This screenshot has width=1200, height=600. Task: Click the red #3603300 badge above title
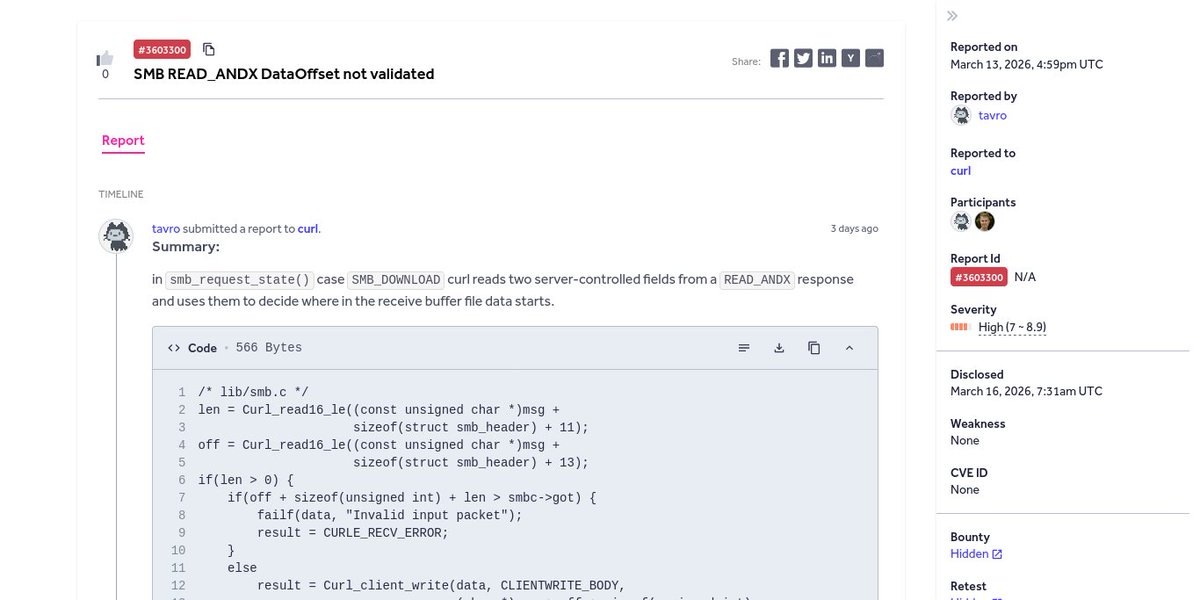tap(162, 49)
